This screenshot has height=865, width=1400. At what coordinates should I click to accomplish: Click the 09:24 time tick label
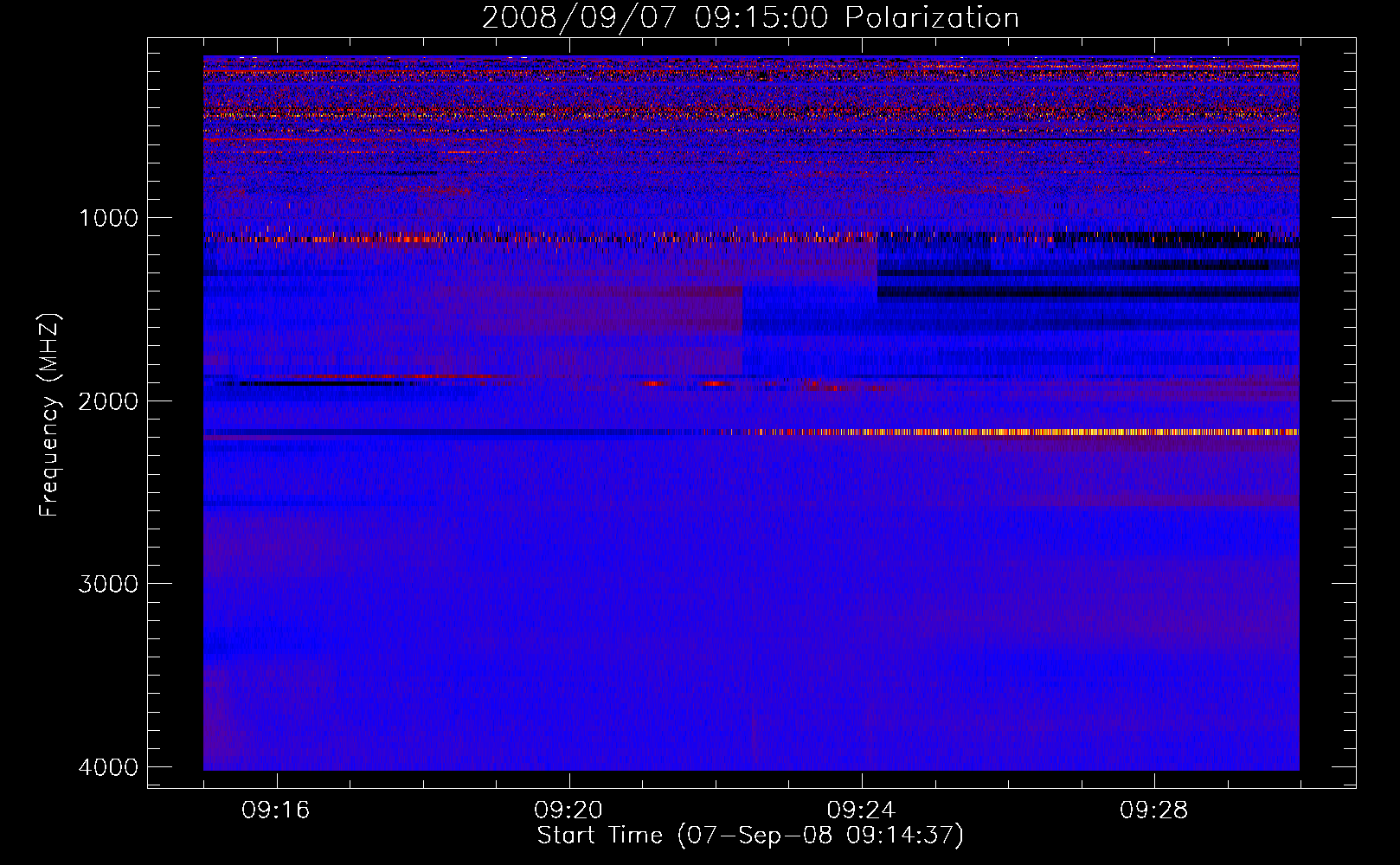(x=861, y=811)
